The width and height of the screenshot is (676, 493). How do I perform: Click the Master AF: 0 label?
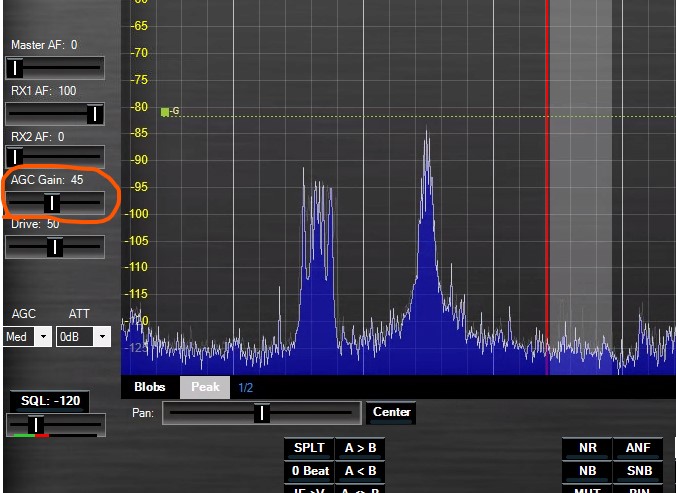tap(44, 45)
